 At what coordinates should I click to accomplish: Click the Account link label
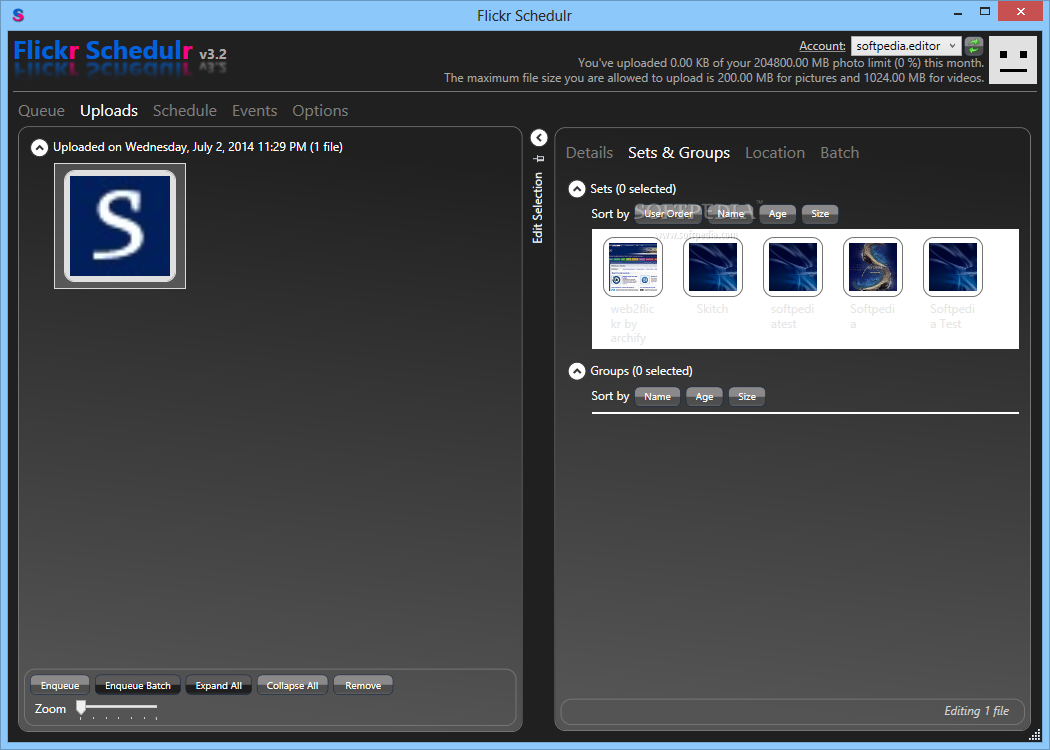[x=822, y=46]
